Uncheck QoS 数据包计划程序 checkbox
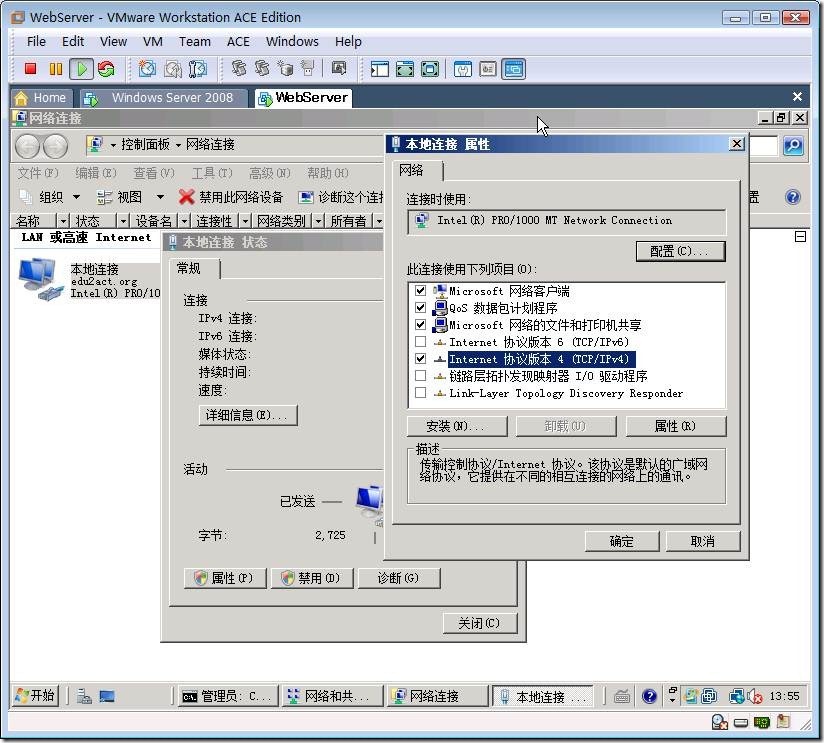The width and height of the screenshot is (824, 743). click(x=420, y=307)
